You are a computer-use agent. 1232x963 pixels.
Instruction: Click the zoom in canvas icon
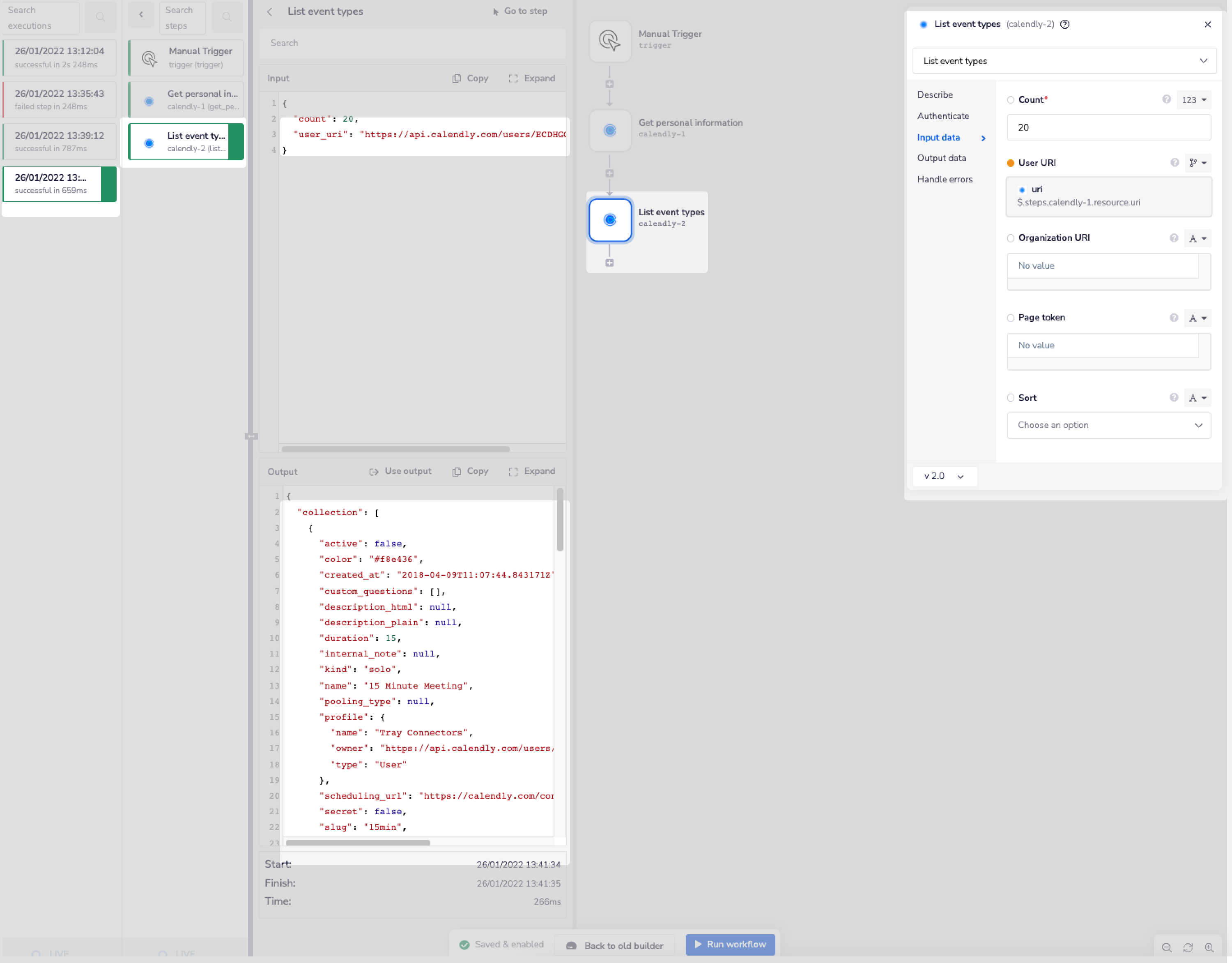[1209, 947]
